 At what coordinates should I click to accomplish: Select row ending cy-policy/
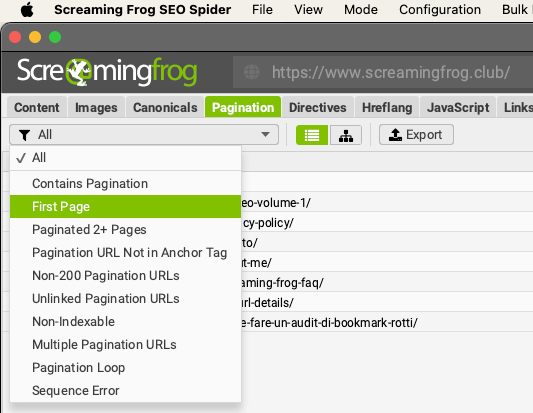tap(387, 223)
